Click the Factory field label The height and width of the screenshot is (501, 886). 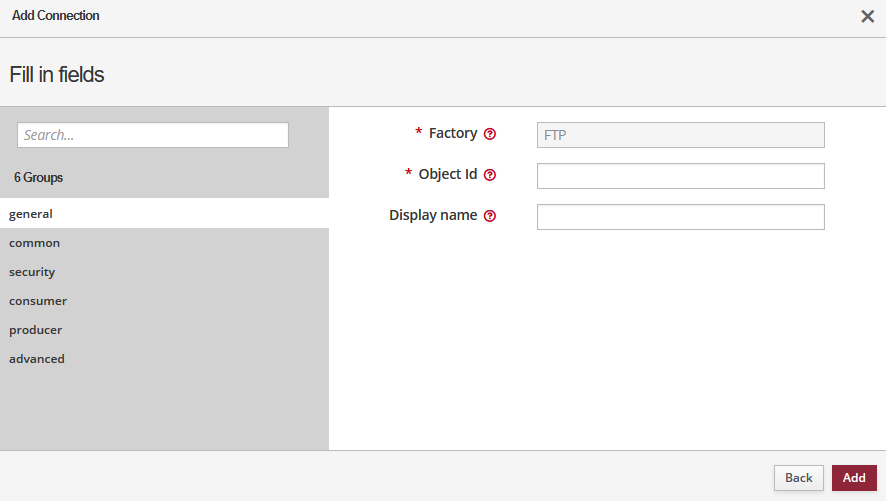pyautogui.click(x=452, y=133)
